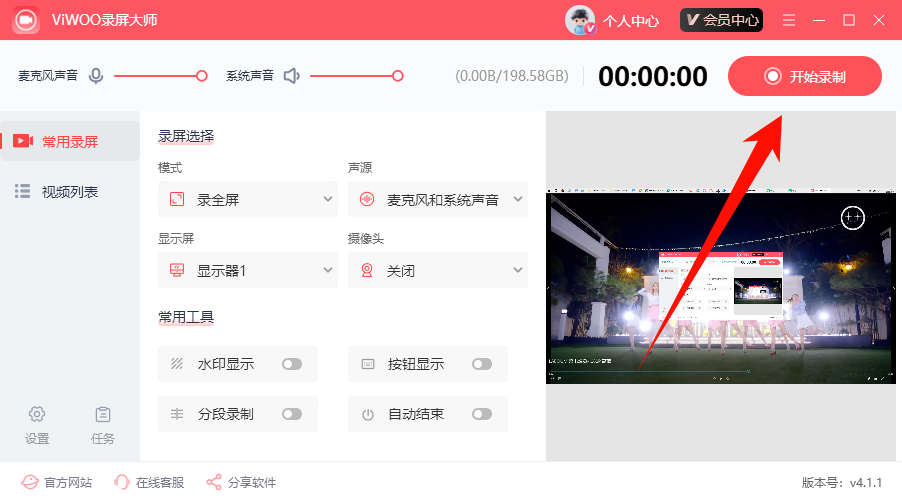
Task: Open the 任务 clipboard icon
Action: click(x=103, y=414)
